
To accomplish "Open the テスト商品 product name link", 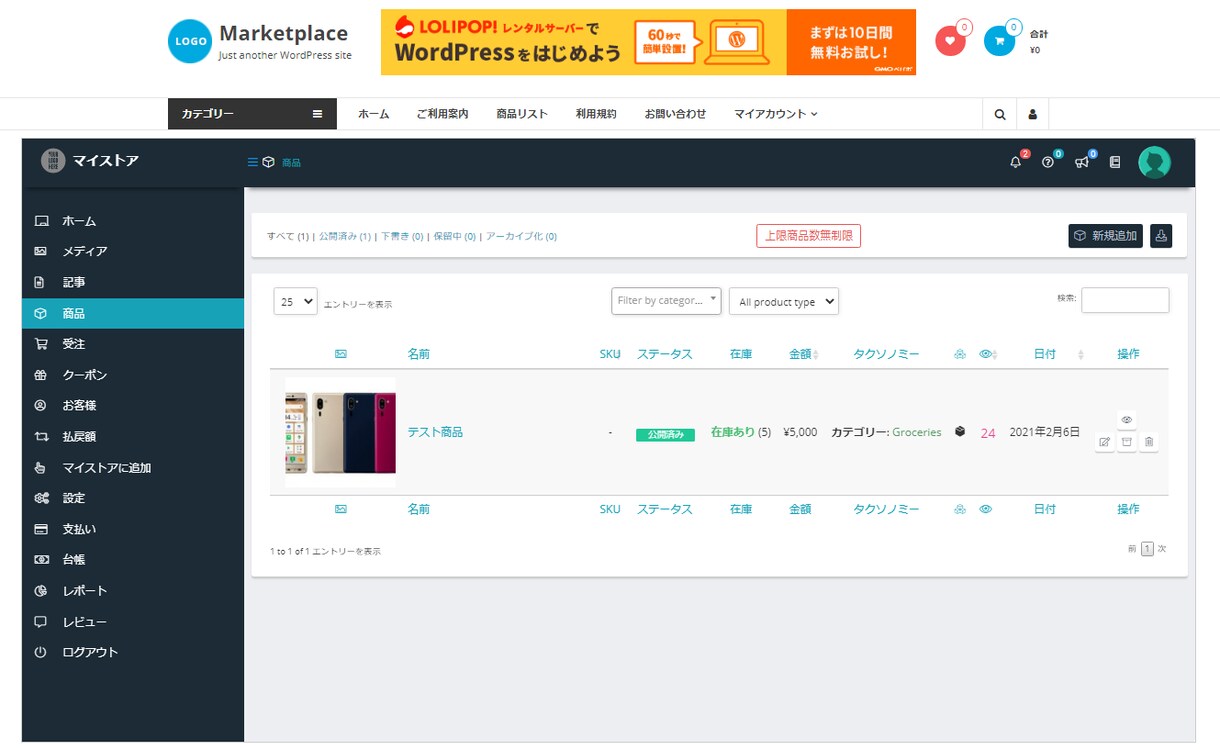I will (x=435, y=432).
